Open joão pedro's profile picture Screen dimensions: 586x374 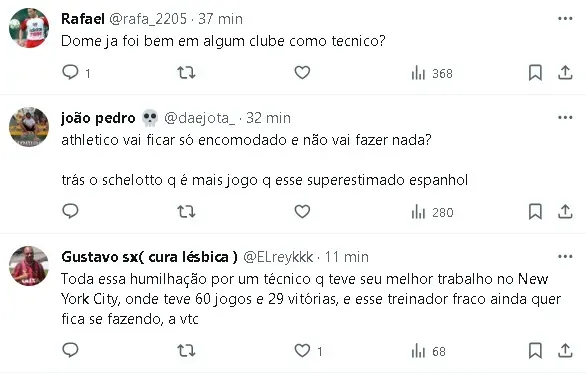(29, 127)
